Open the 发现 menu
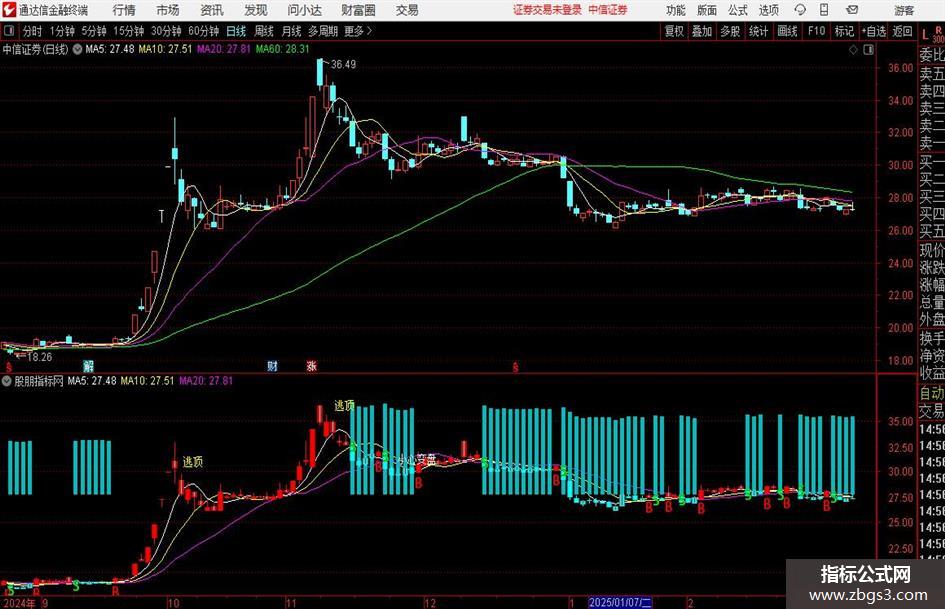Screen dimensions: 945x609 256,10
